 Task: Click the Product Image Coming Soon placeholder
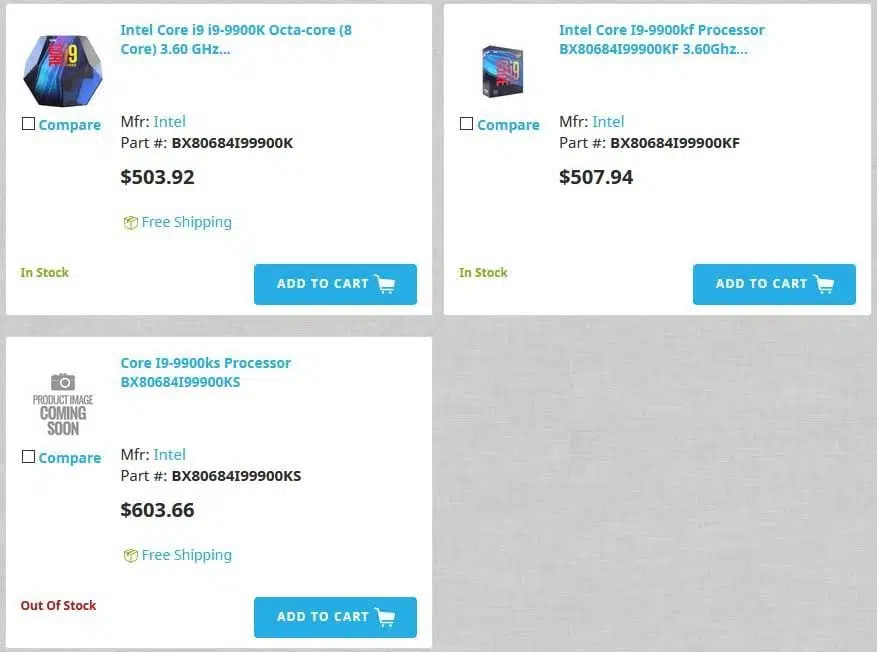pos(63,404)
